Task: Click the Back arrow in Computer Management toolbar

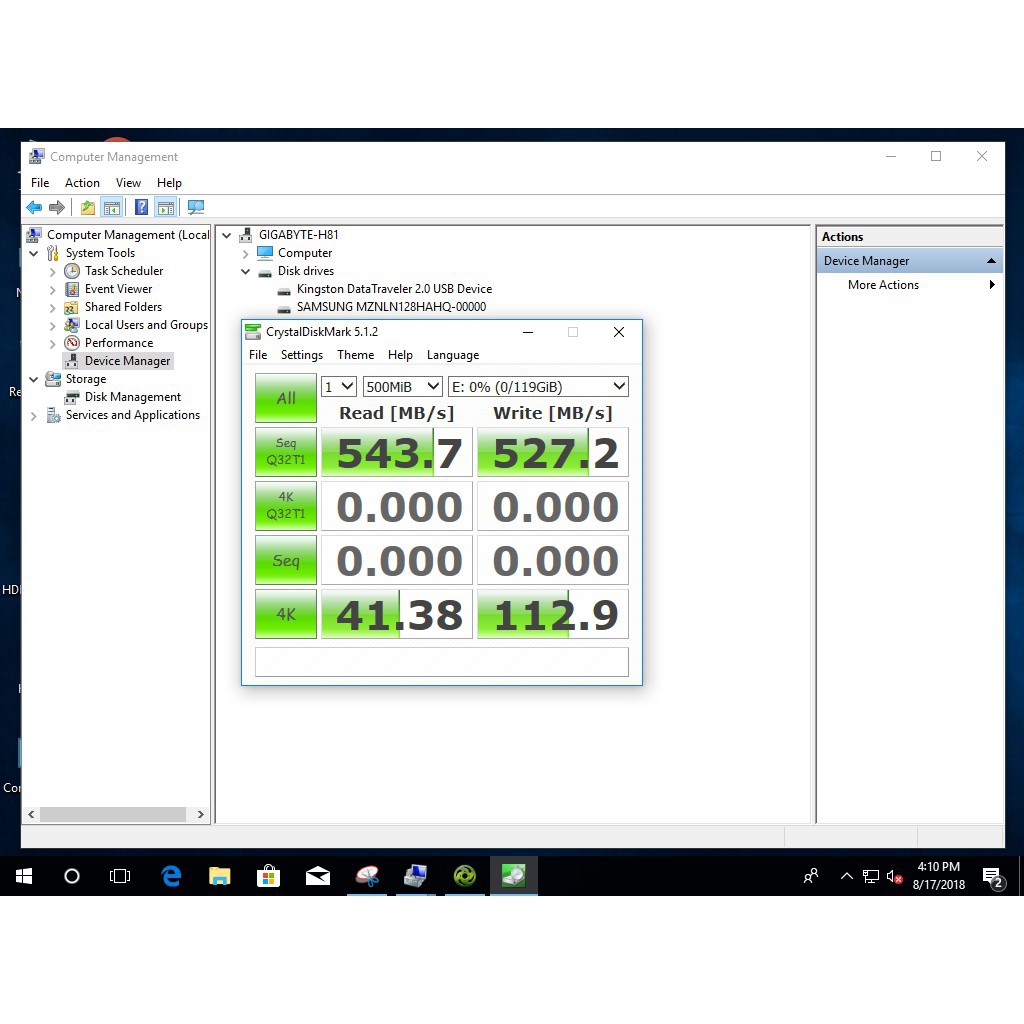Action: 34,207
